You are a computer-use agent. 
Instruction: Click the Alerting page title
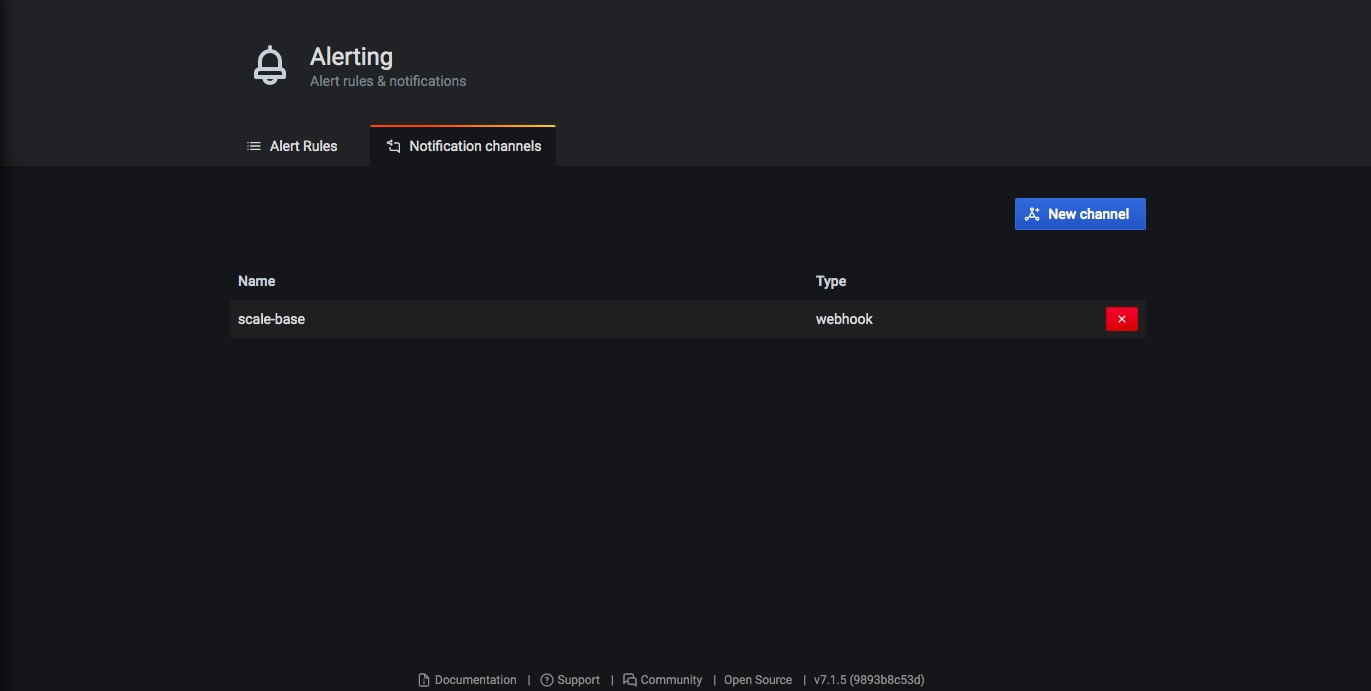(x=351, y=57)
